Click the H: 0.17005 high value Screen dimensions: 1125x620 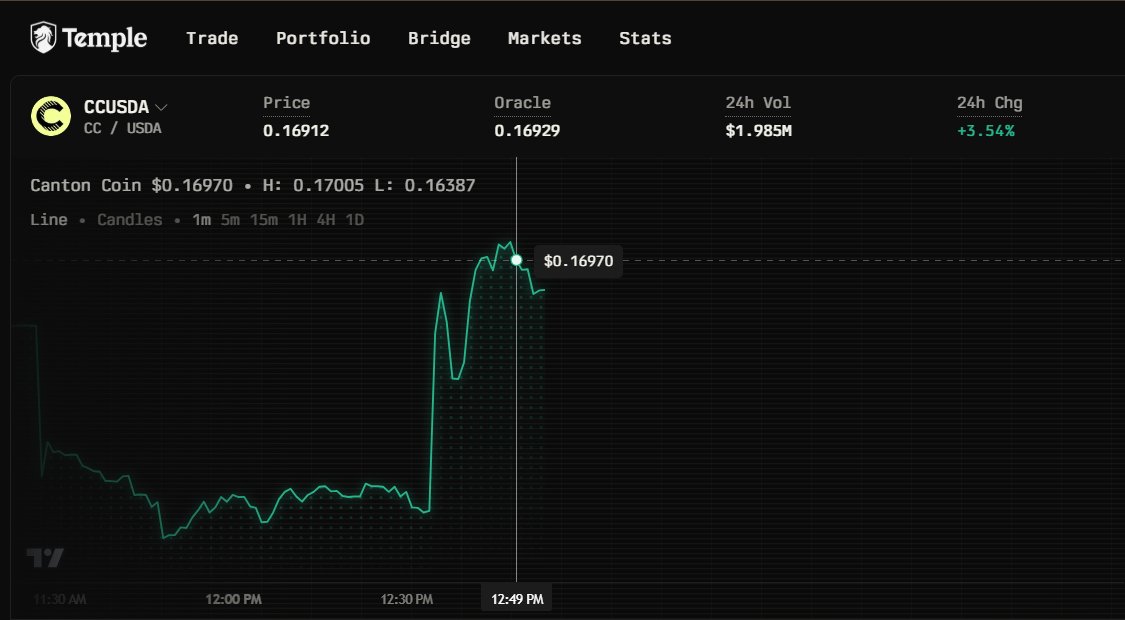click(313, 185)
